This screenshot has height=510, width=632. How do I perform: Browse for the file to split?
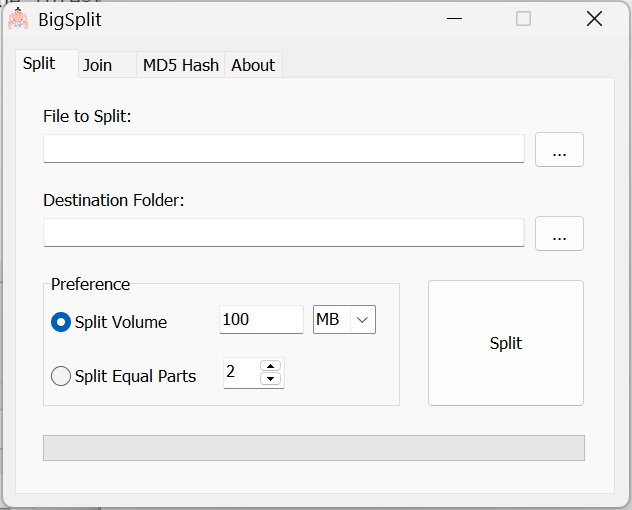[559, 150]
